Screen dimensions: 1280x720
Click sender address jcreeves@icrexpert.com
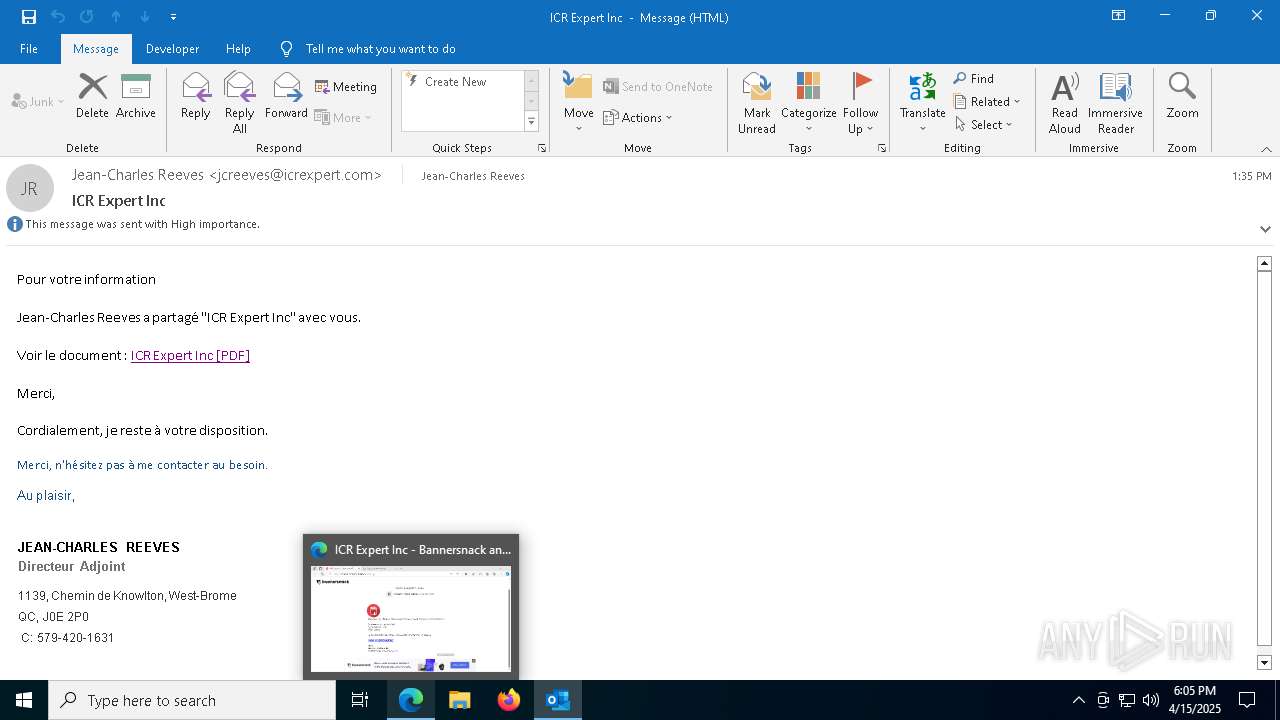pos(295,174)
